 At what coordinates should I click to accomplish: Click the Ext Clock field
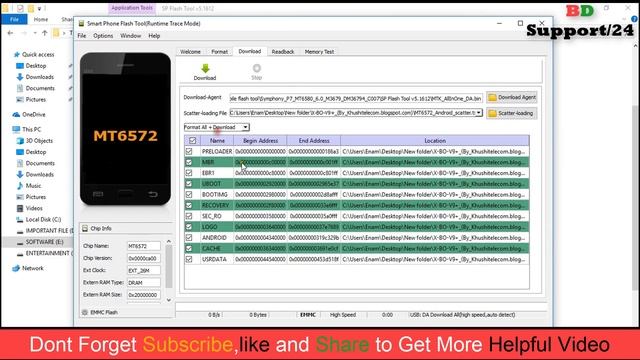pyautogui.click(x=144, y=270)
